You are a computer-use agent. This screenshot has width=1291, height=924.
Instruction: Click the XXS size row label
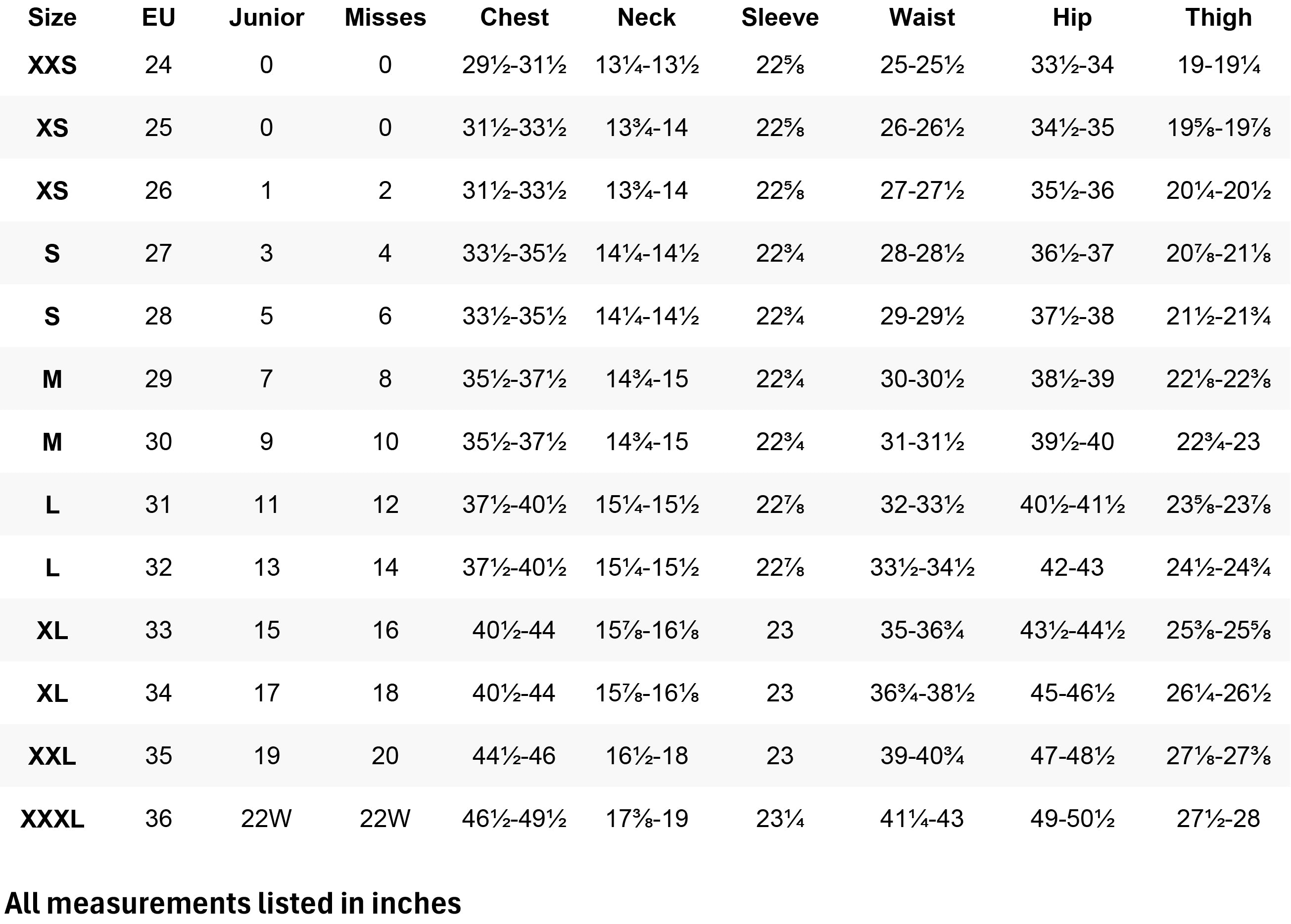point(52,65)
